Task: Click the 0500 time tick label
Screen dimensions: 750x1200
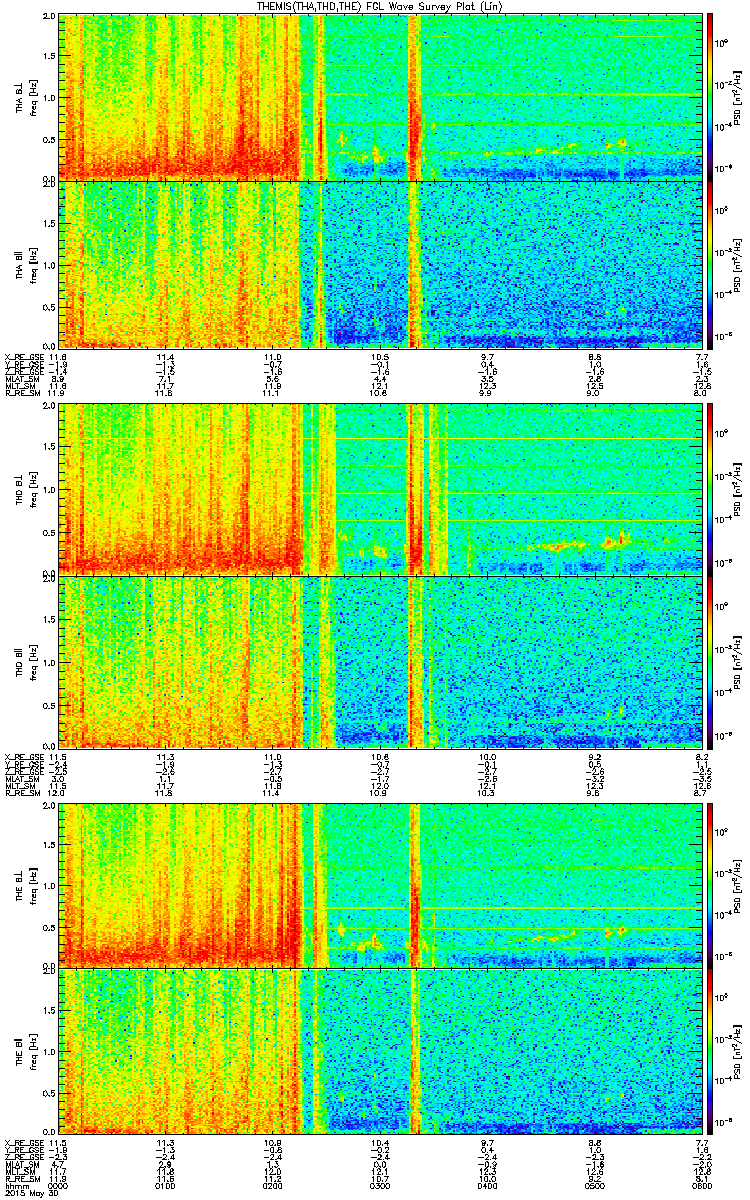Action: [595, 1187]
